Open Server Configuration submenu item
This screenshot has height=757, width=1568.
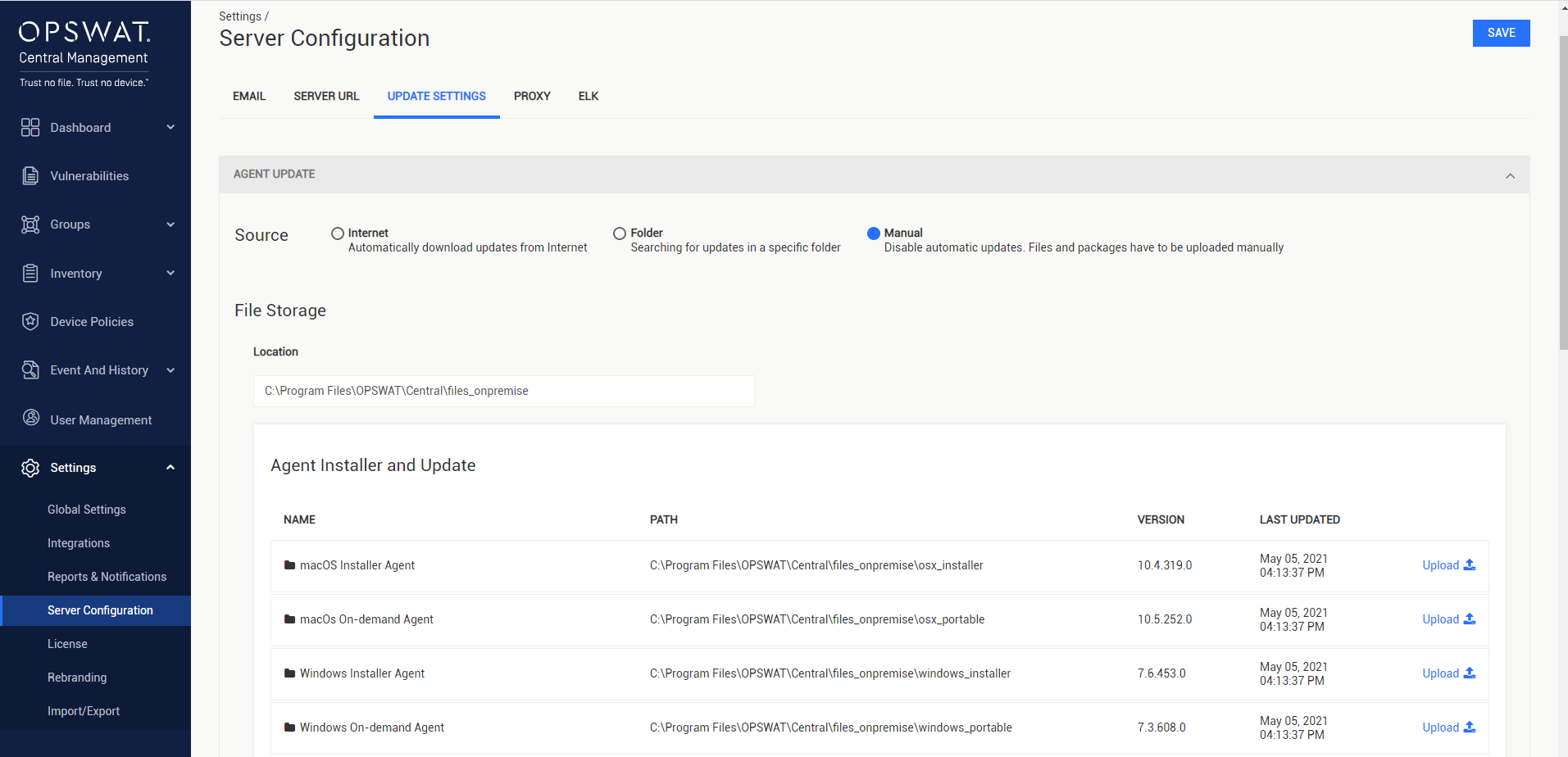[95, 610]
